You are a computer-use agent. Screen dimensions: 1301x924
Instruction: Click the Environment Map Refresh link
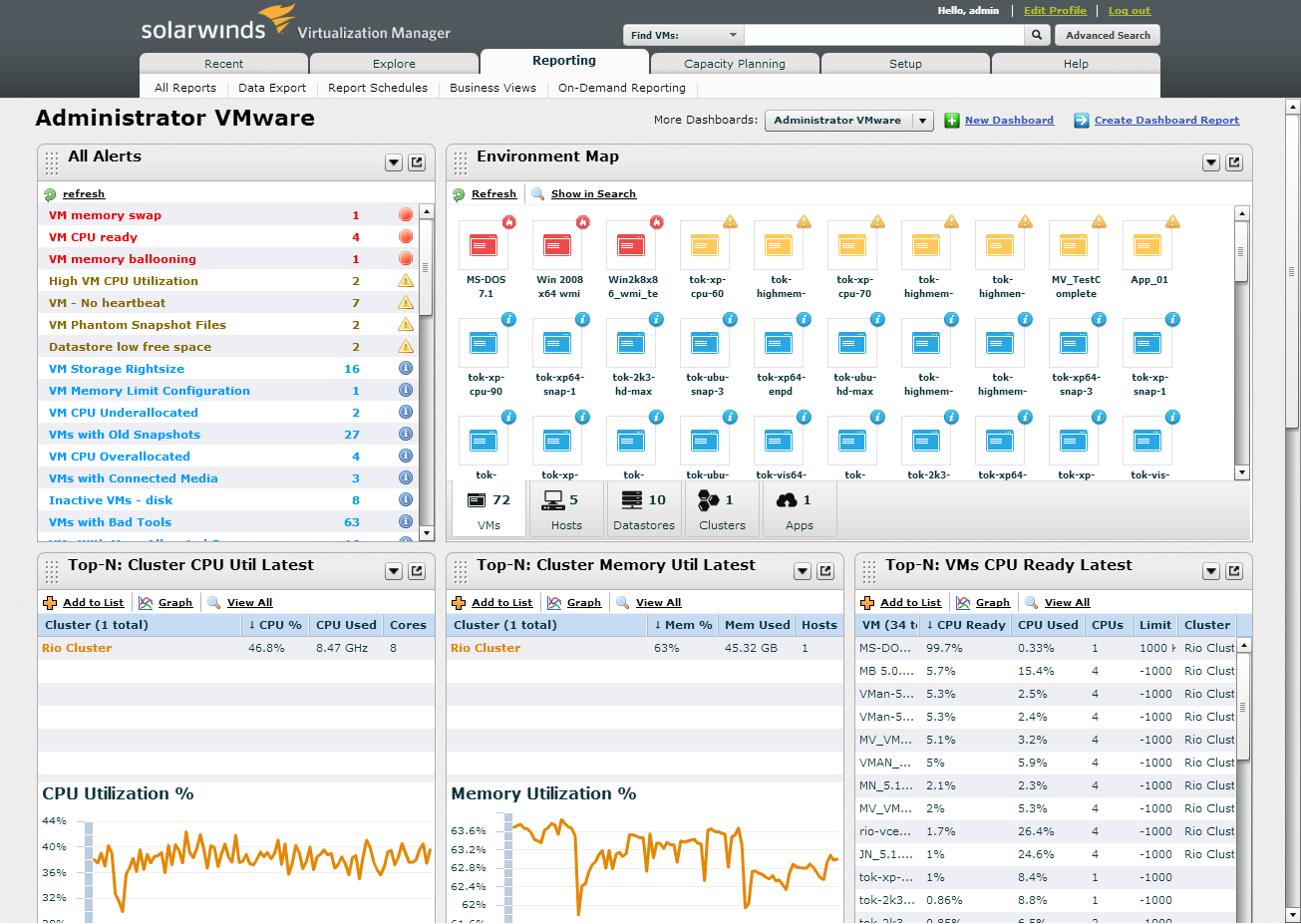(493, 194)
